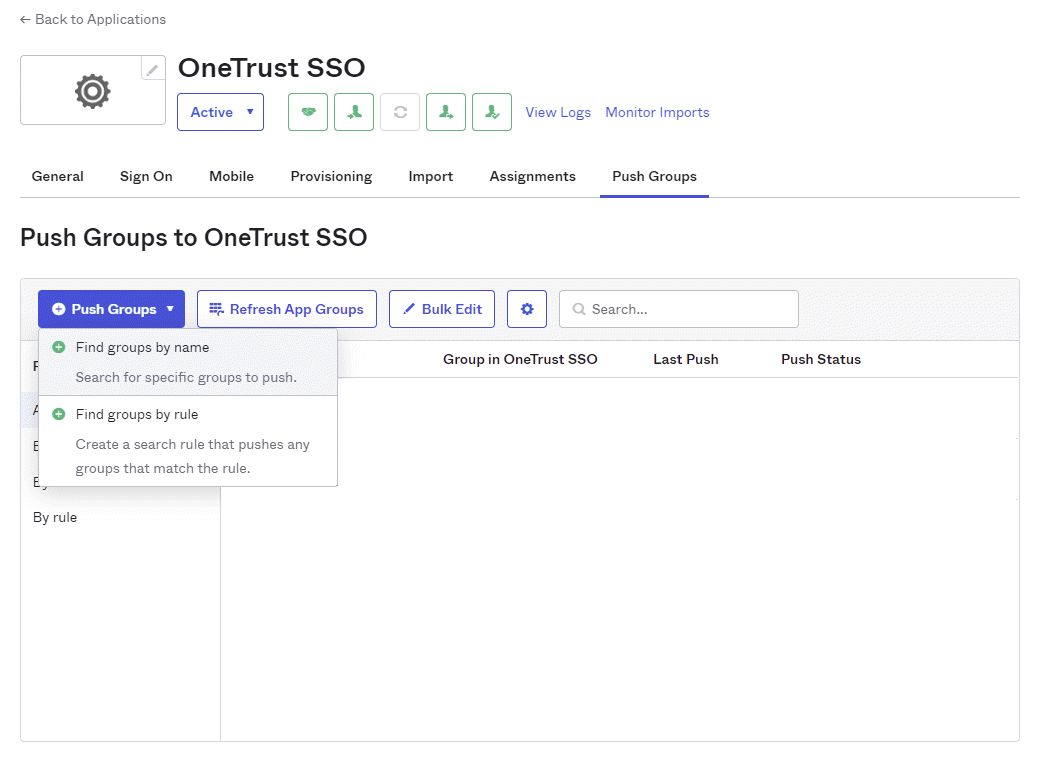Click the person with checkmark icon button
The width and height of the screenshot is (1038, 762).
point(492,112)
